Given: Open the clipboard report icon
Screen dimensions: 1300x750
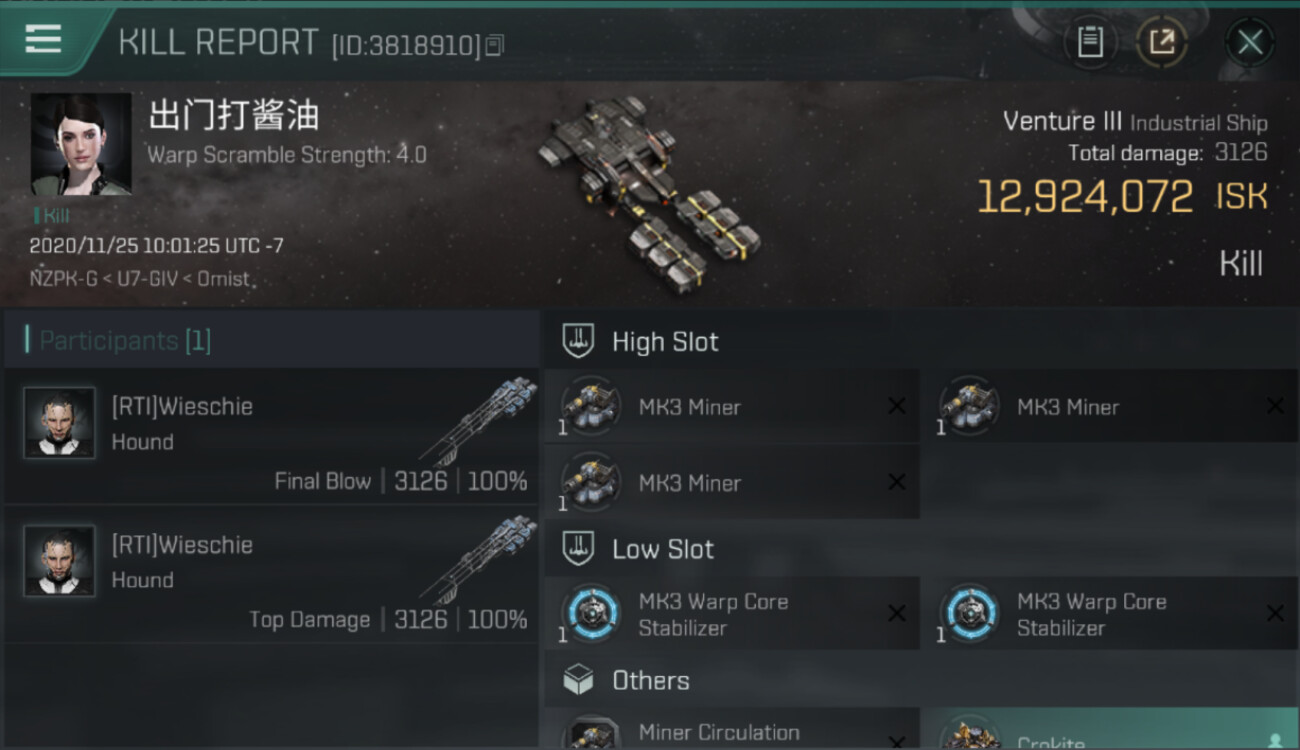Looking at the screenshot, I should (x=1090, y=42).
